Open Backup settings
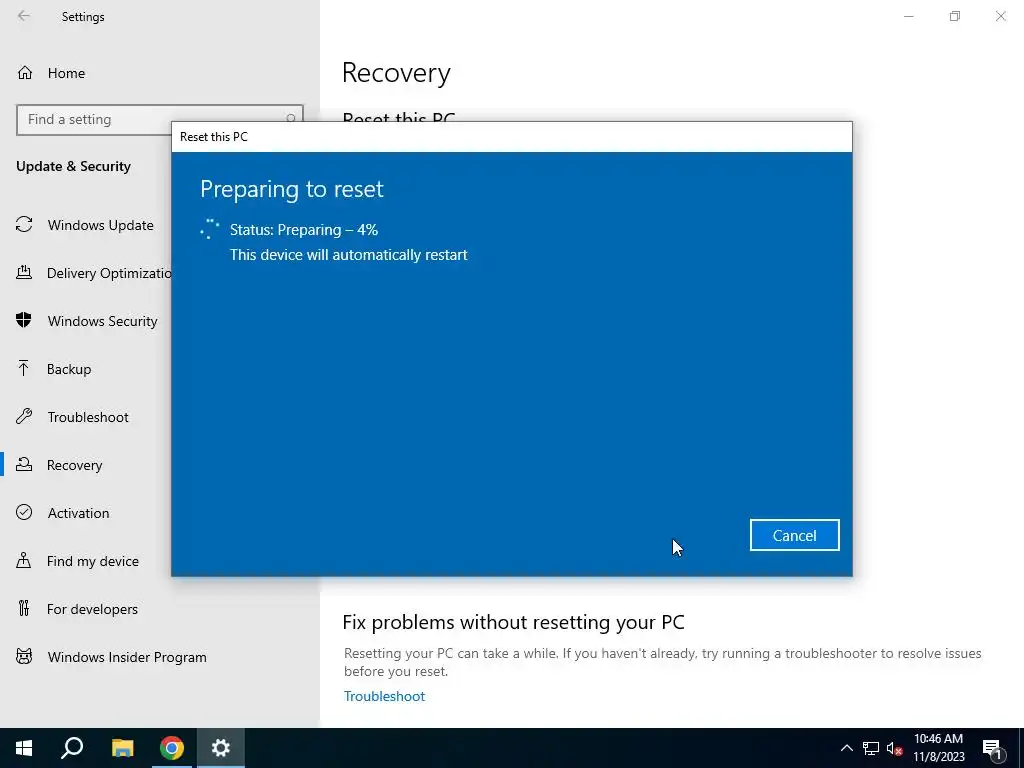 click(x=69, y=369)
